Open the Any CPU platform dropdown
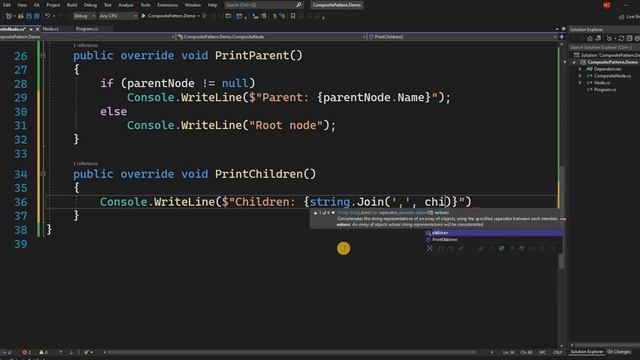 (118, 16)
